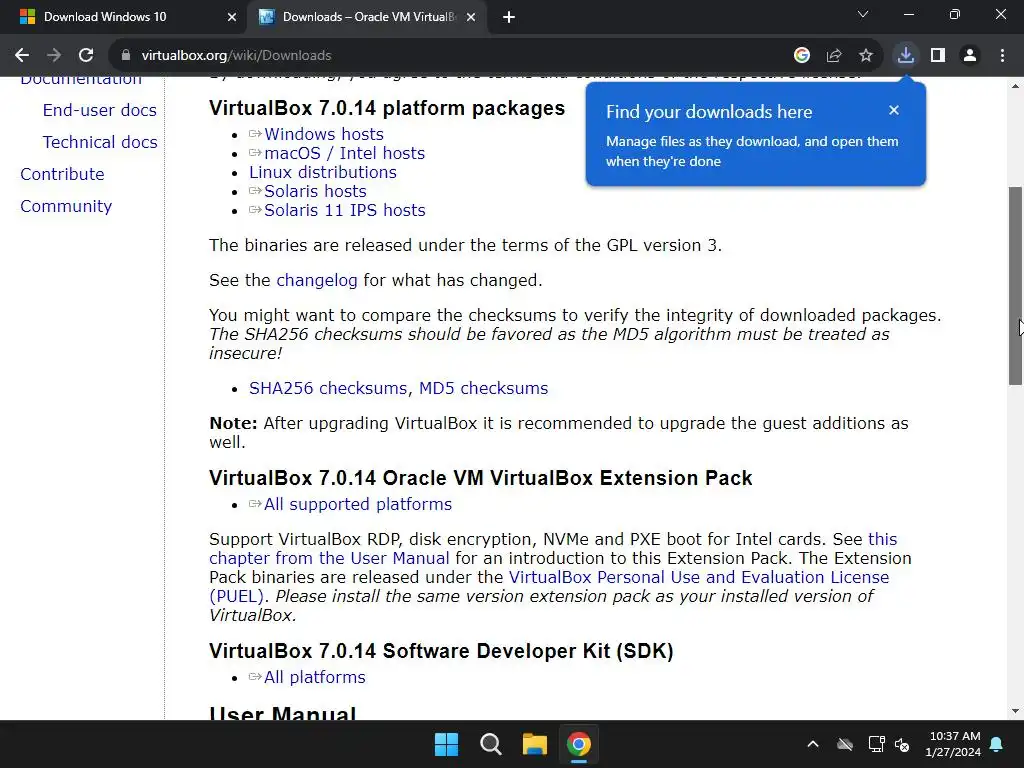
Task: Open Linux distributions link
Action: [323, 172]
